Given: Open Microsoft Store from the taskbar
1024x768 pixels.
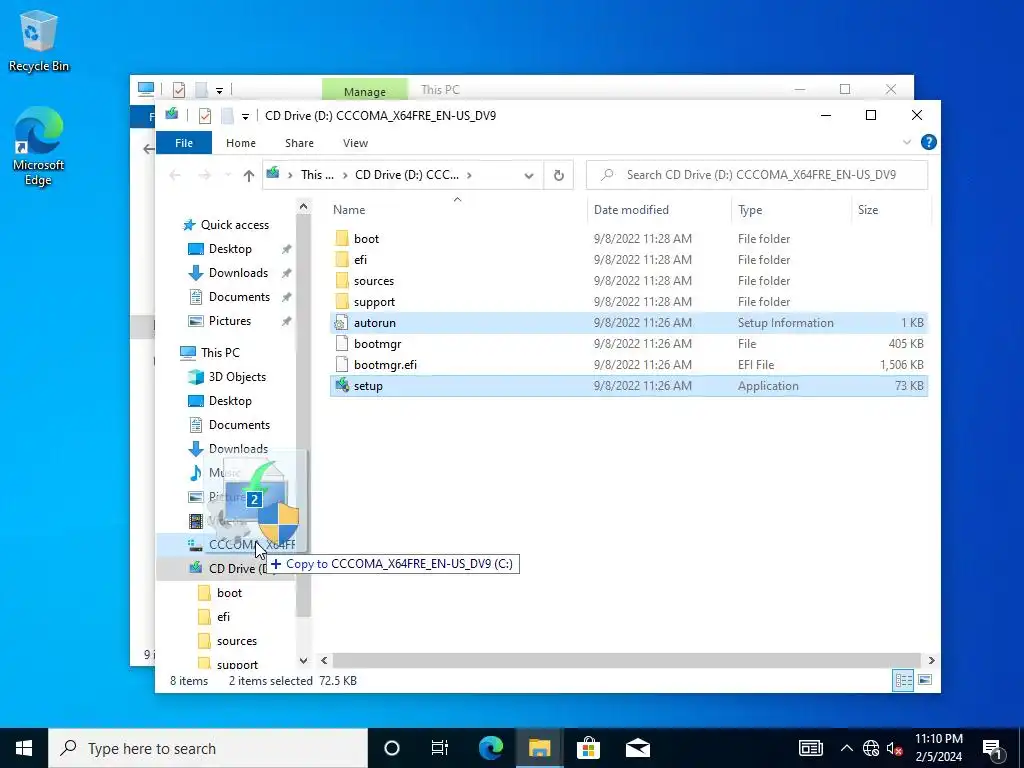Looking at the screenshot, I should point(588,748).
